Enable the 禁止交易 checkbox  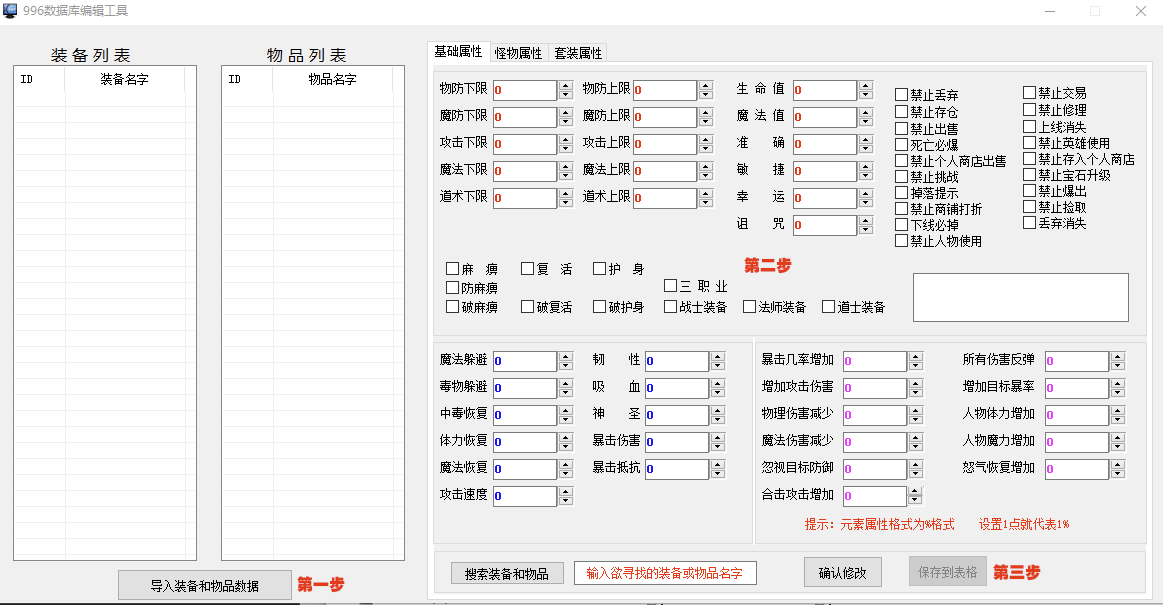(x=1029, y=93)
